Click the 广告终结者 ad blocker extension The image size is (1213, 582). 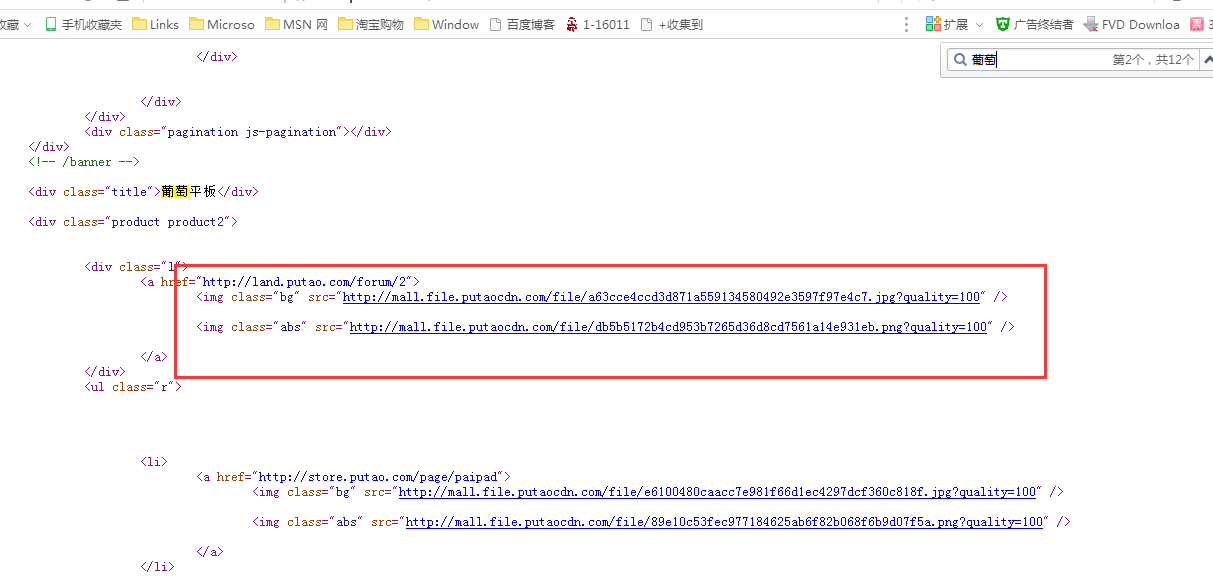1034,24
